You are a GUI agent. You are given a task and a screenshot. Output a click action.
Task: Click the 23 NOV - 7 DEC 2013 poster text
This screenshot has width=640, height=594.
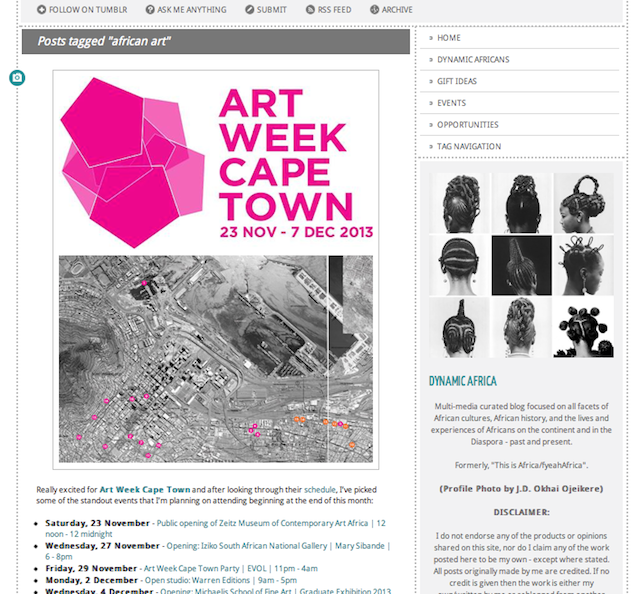pos(296,232)
